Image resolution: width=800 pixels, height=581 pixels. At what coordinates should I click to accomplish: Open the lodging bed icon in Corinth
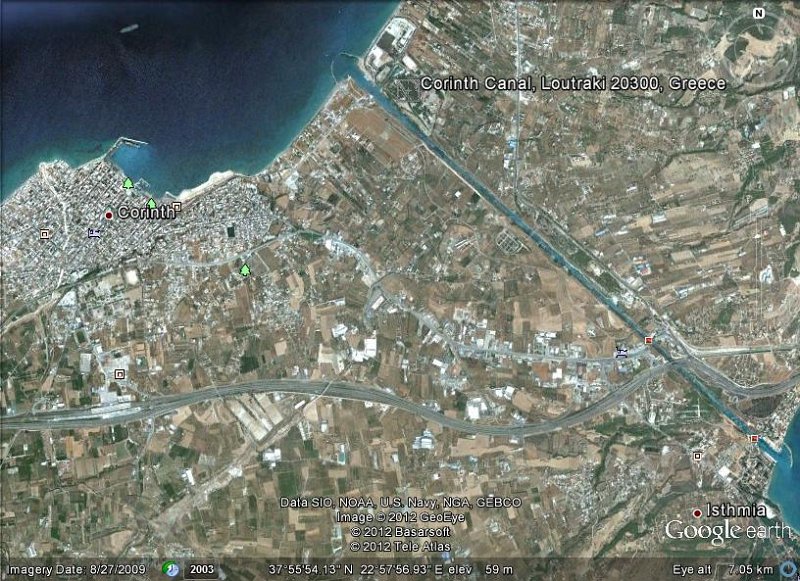(93, 234)
